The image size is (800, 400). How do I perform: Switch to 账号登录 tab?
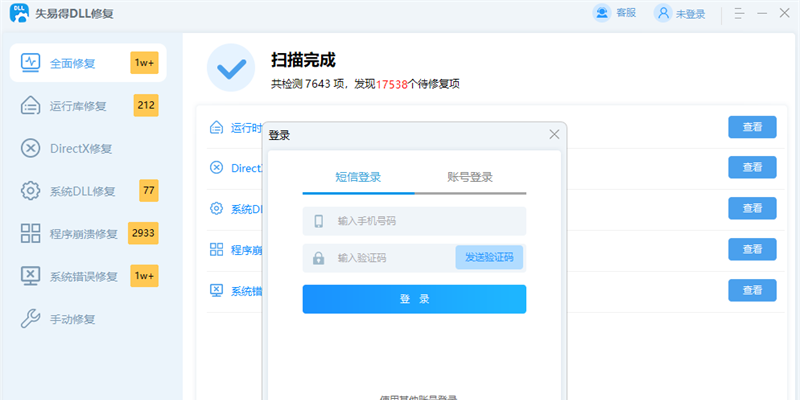point(470,178)
